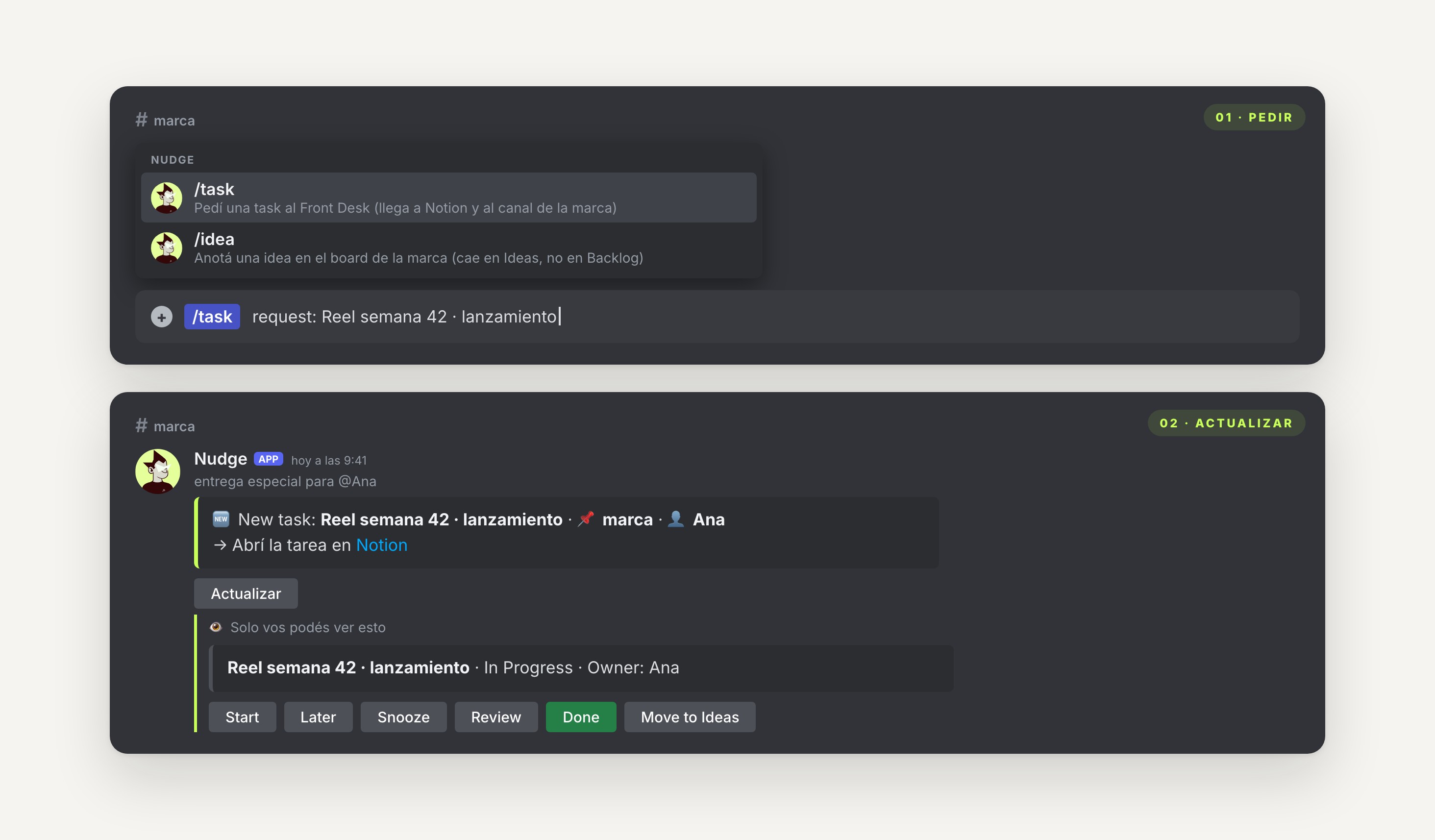1435x840 pixels.
Task: Click the person silhouette emoji before Ana
Action: click(x=675, y=519)
